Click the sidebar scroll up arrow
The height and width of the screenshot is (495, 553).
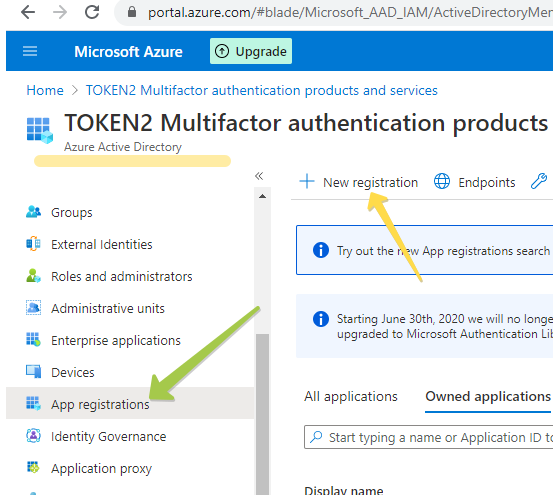262,196
